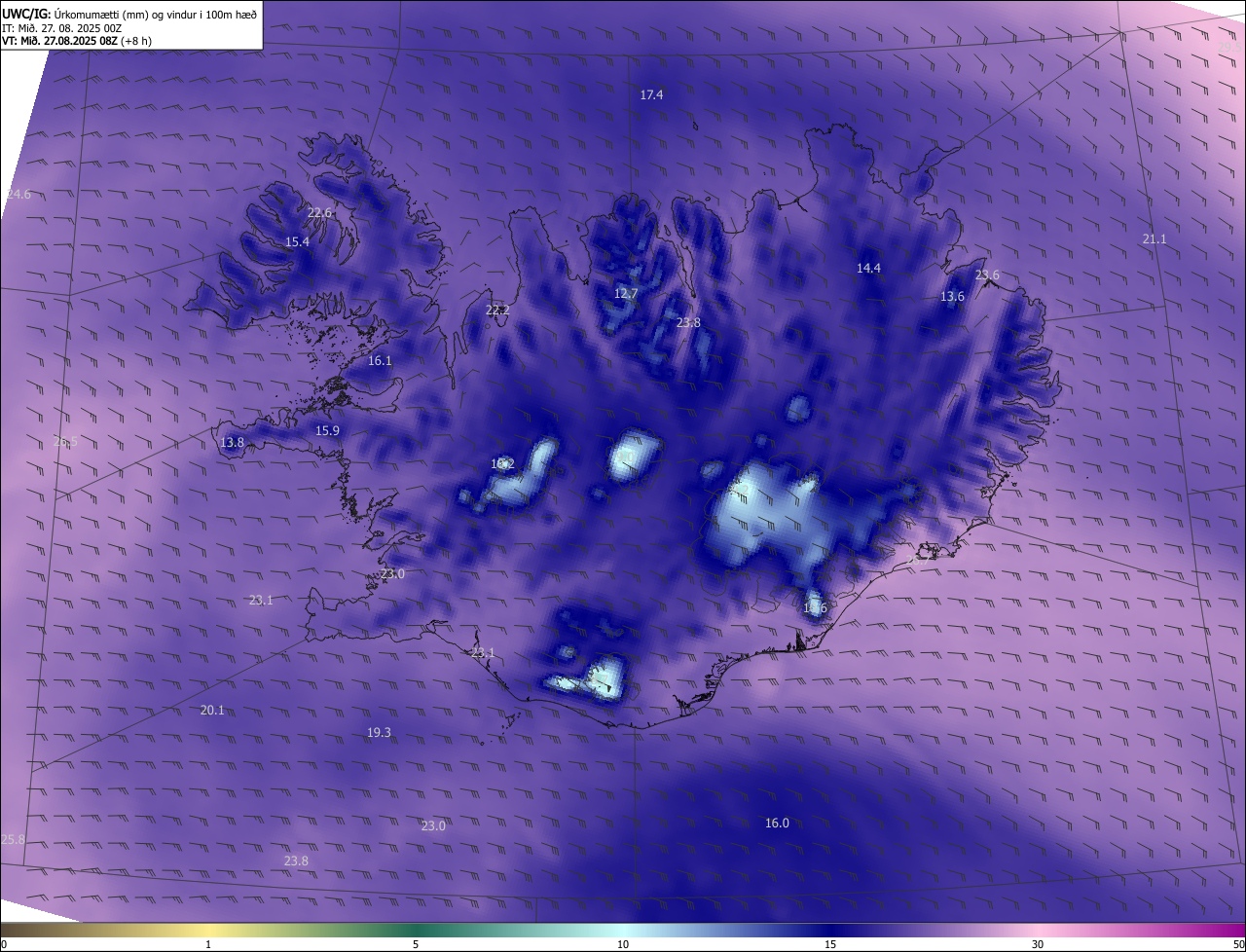Click the 19.3 value south of Reykjanes
This screenshot has width=1246, height=952.
pyautogui.click(x=379, y=732)
